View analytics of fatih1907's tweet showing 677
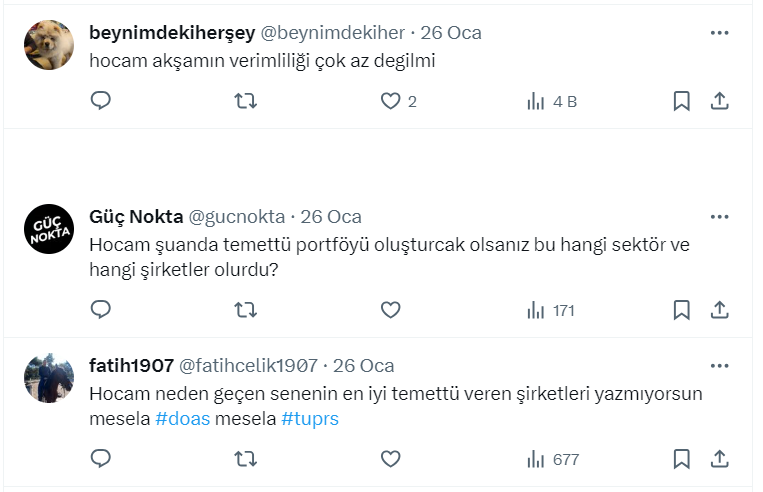This screenshot has width=763, height=492. (x=553, y=459)
